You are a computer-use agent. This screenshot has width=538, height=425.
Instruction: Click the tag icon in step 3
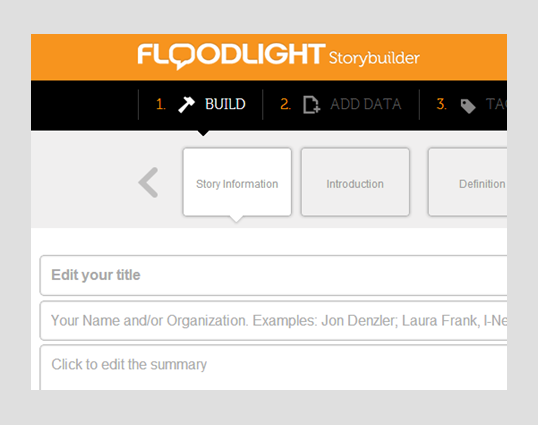coord(468,106)
